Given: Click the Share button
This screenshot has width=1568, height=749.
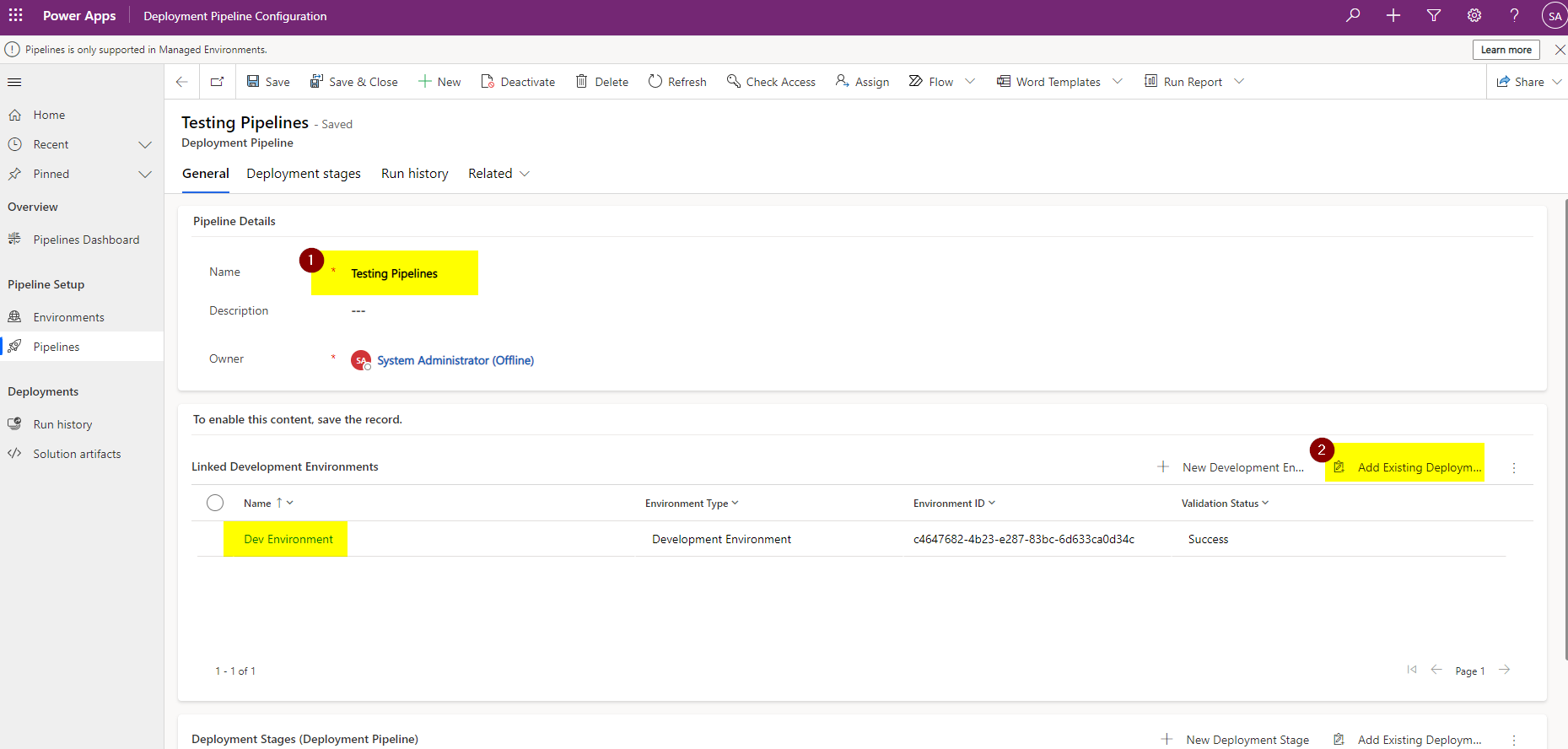Looking at the screenshot, I should (1520, 82).
